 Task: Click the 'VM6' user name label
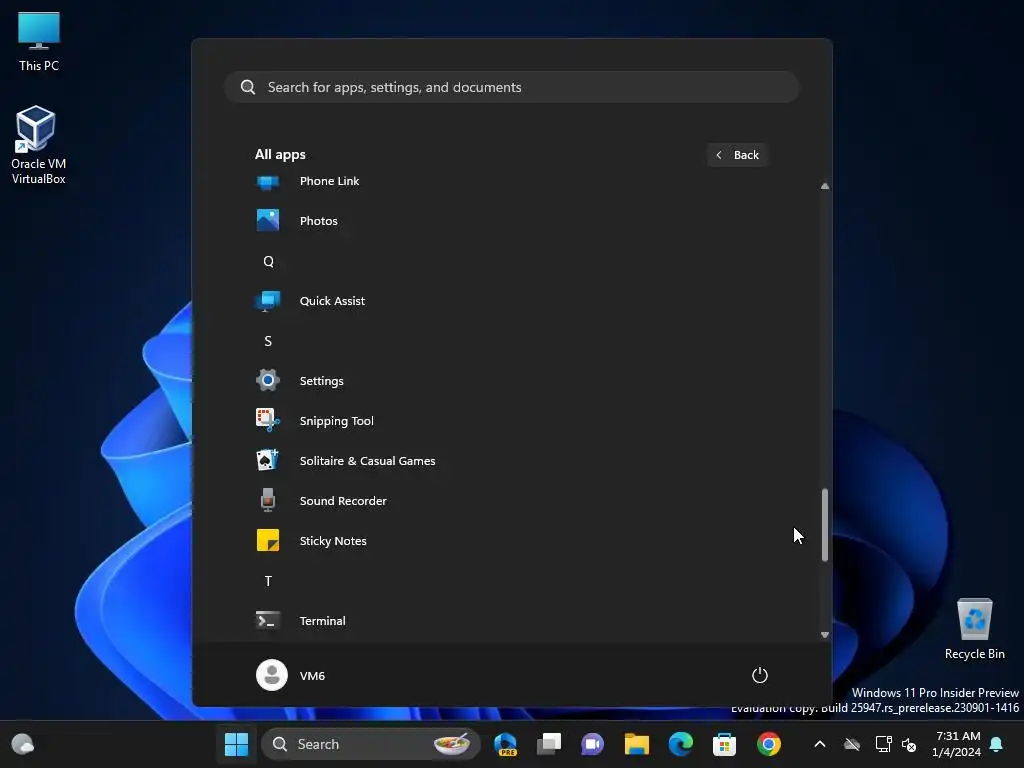point(312,676)
